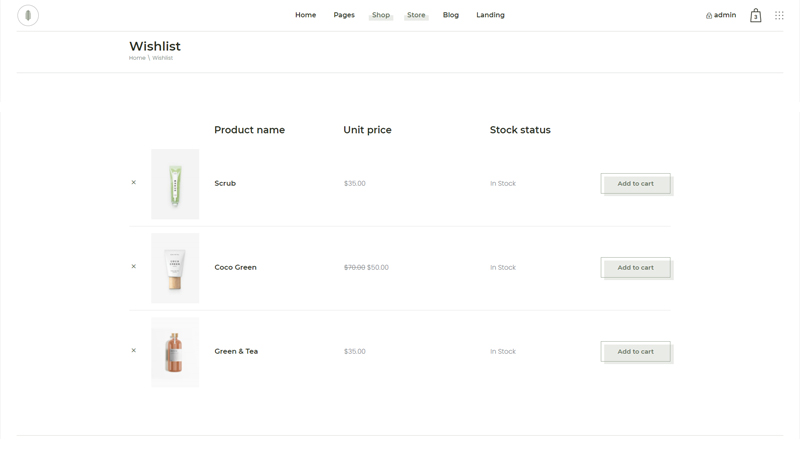Click the admin account link

(x=721, y=15)
